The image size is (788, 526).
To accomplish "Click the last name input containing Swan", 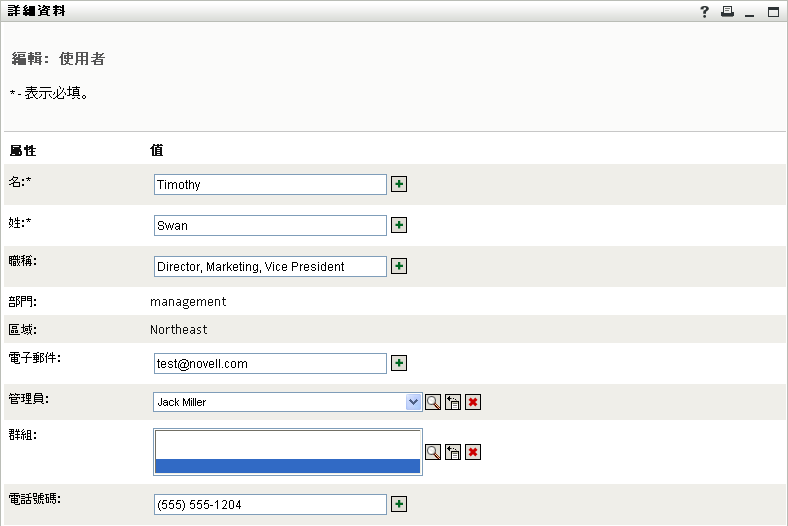I will pos(270,226).
